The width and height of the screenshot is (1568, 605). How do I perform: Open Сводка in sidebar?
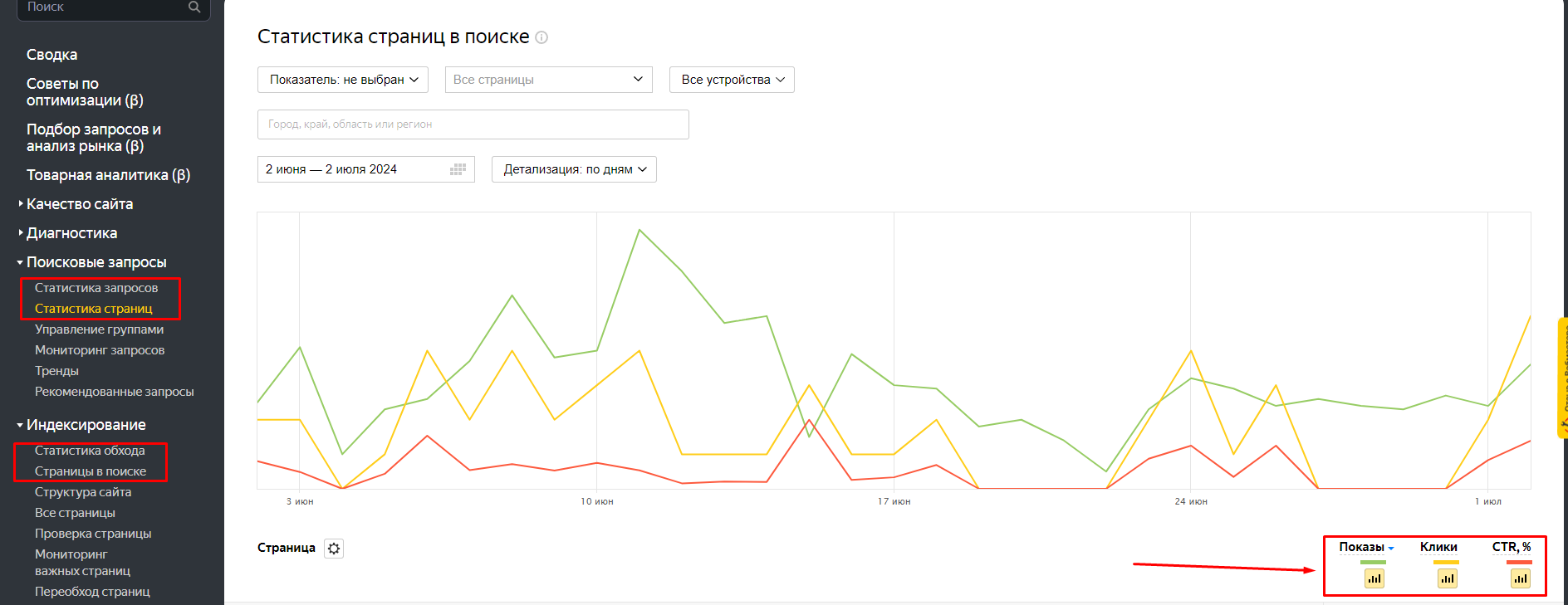[x=51, y=55]
